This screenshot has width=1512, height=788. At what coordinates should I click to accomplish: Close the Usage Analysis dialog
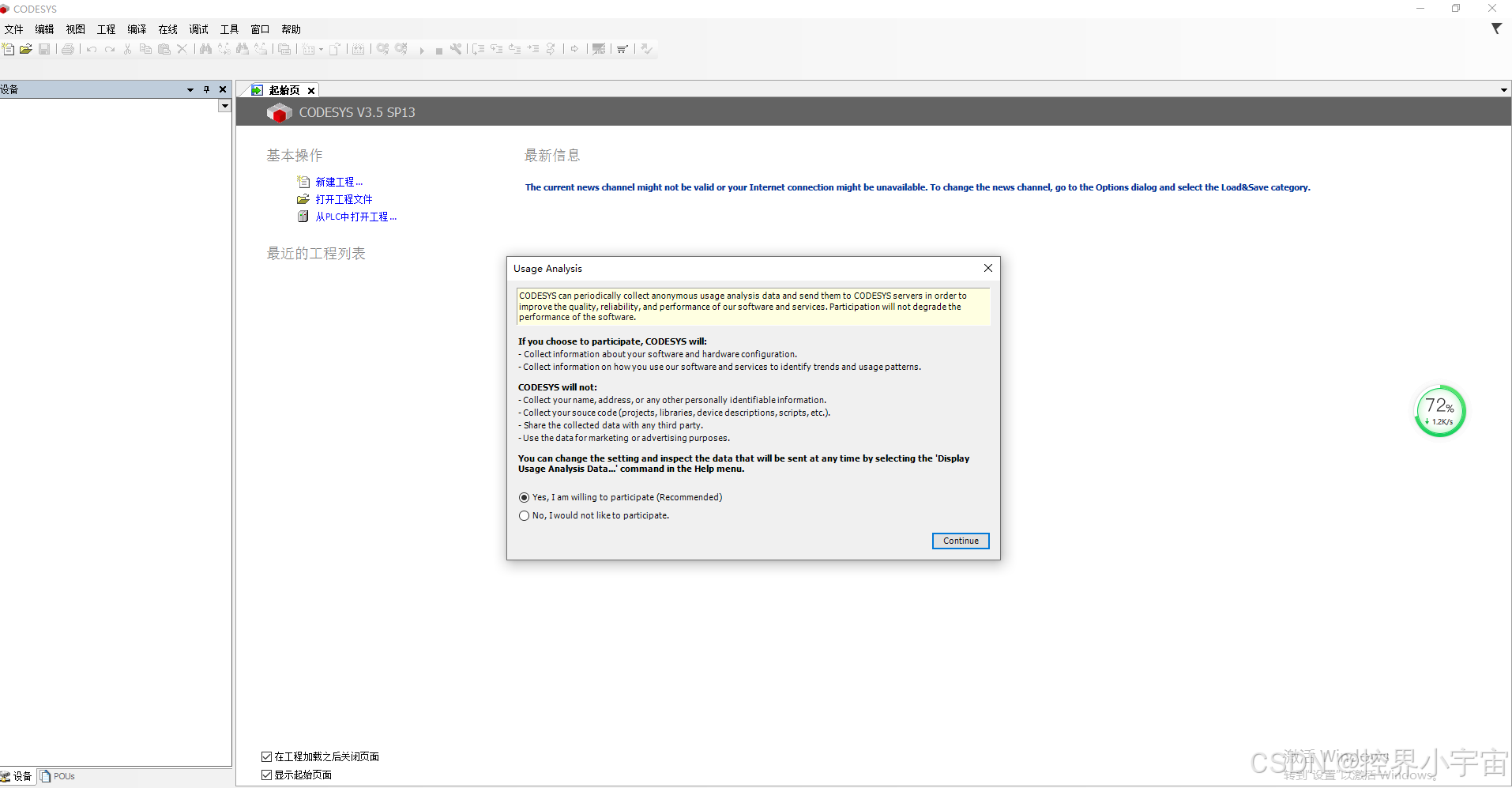pyautogui.click(x=988, y=268)
